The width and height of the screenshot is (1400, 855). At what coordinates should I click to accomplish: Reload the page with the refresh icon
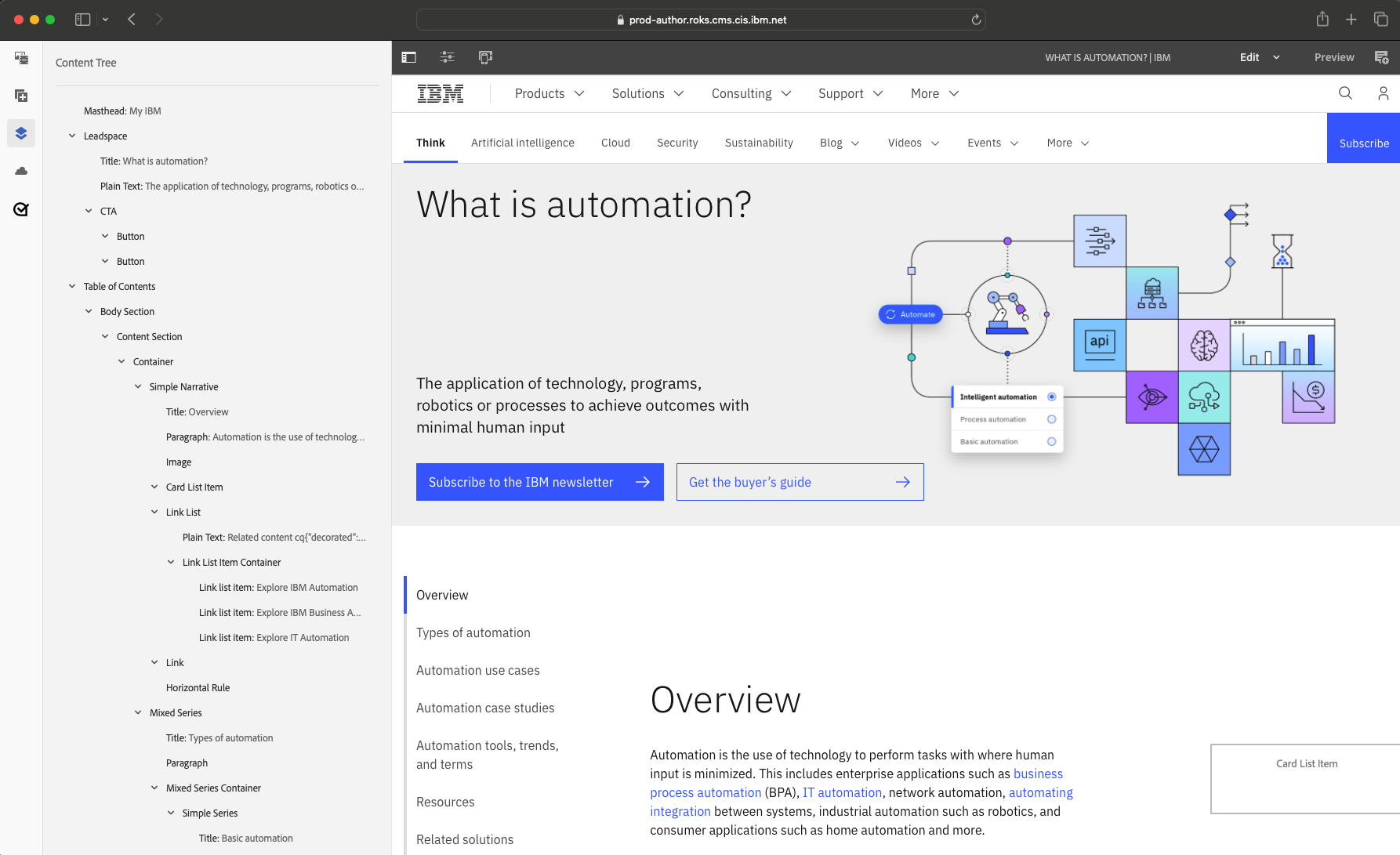click(976, 20)
